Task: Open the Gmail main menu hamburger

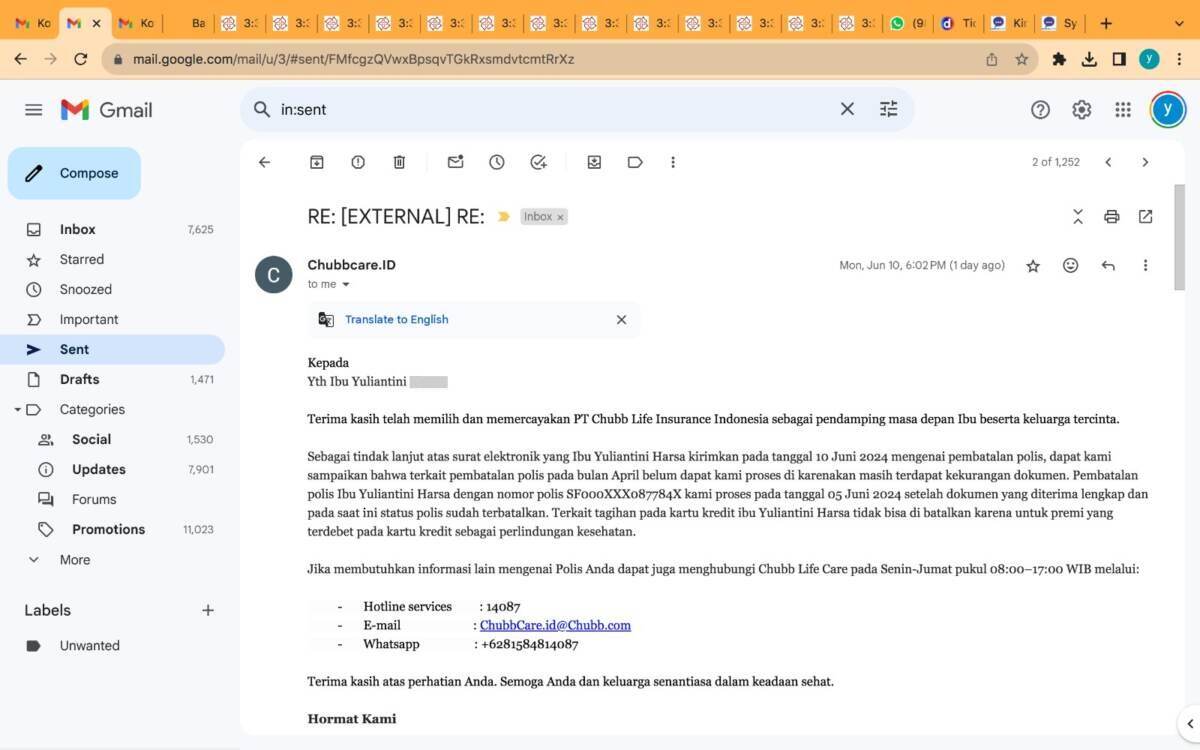Action: pyautogui.click(x=34, y=110)
